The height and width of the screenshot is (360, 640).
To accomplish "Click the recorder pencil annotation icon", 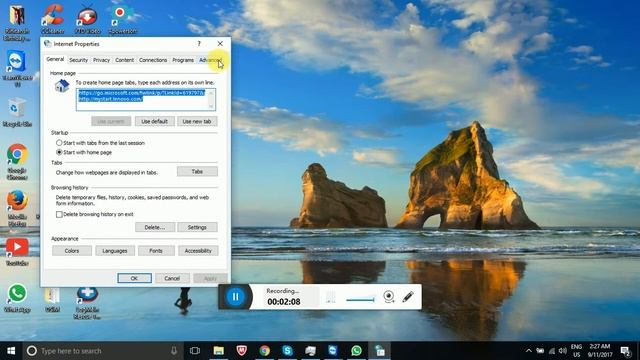I will coord(408,296).
